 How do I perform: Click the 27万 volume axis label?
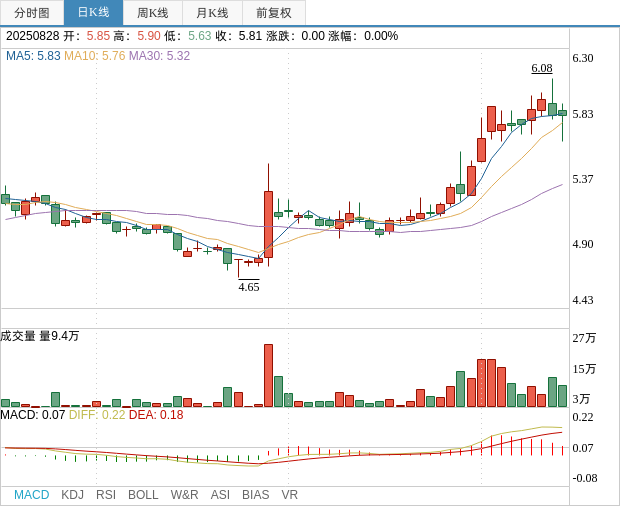coord(584,338)
